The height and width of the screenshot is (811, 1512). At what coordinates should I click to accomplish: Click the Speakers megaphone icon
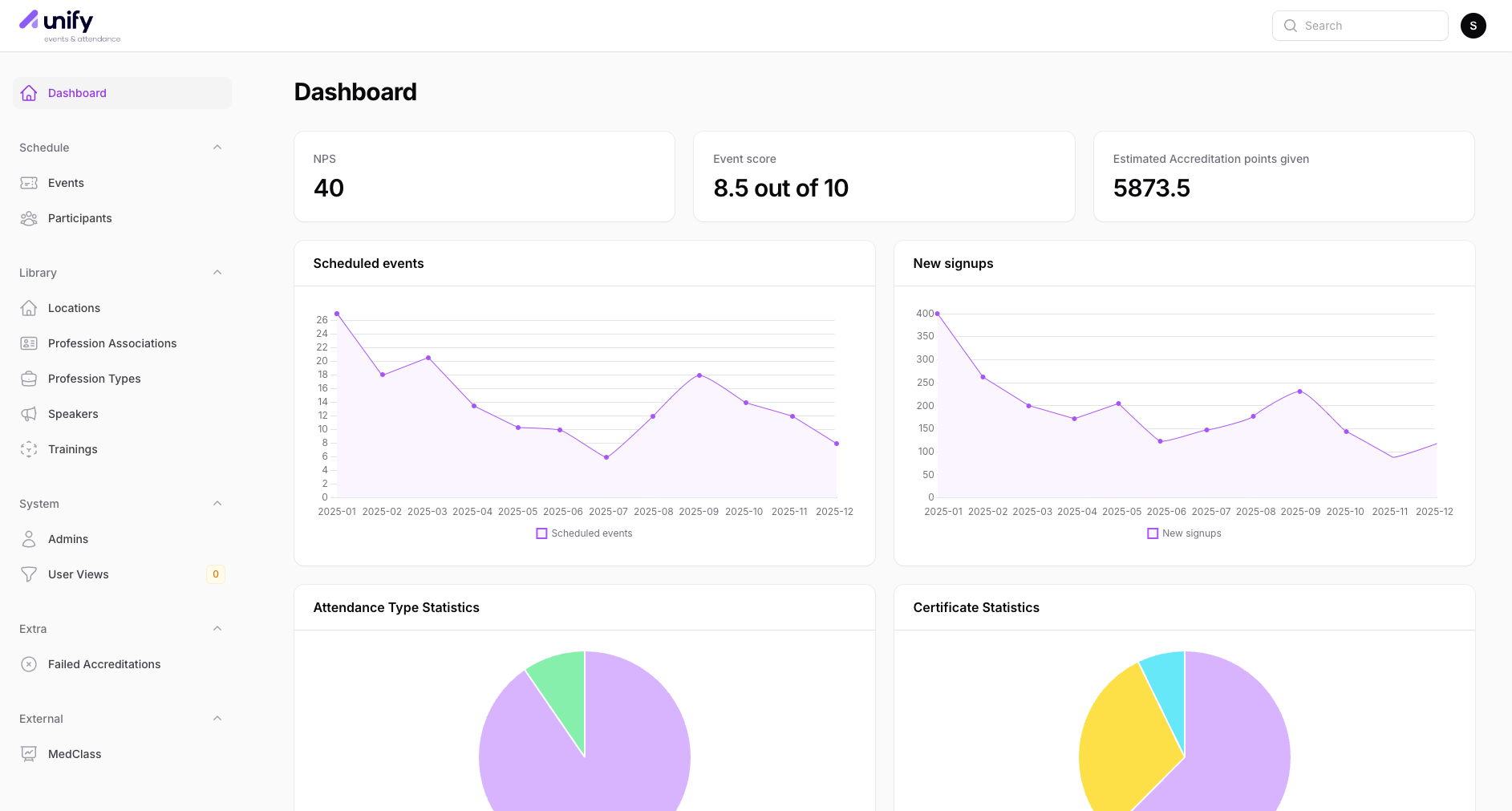29,414
